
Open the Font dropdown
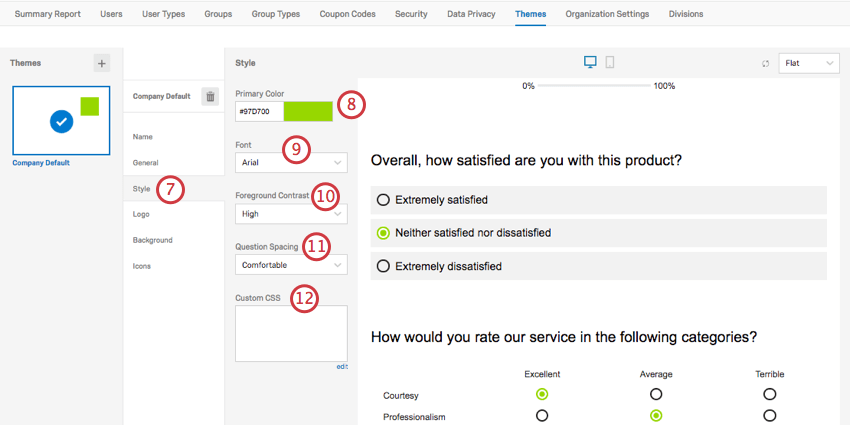click(291, 161)
